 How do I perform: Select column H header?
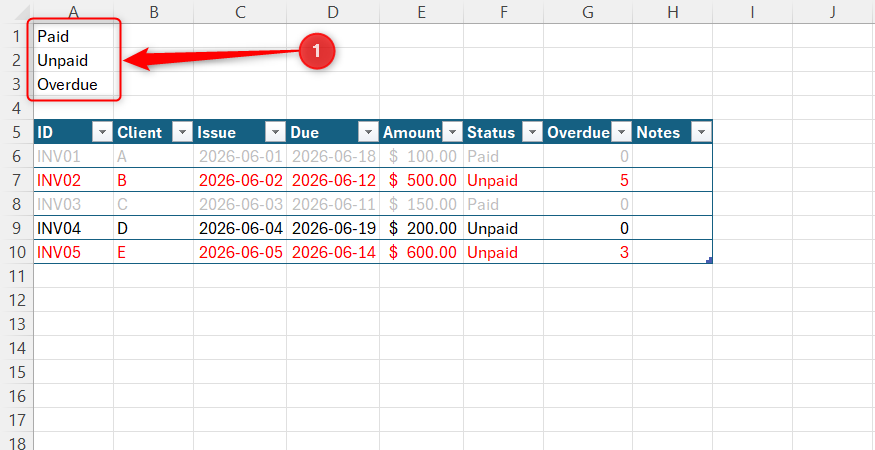tap(672, 11)
